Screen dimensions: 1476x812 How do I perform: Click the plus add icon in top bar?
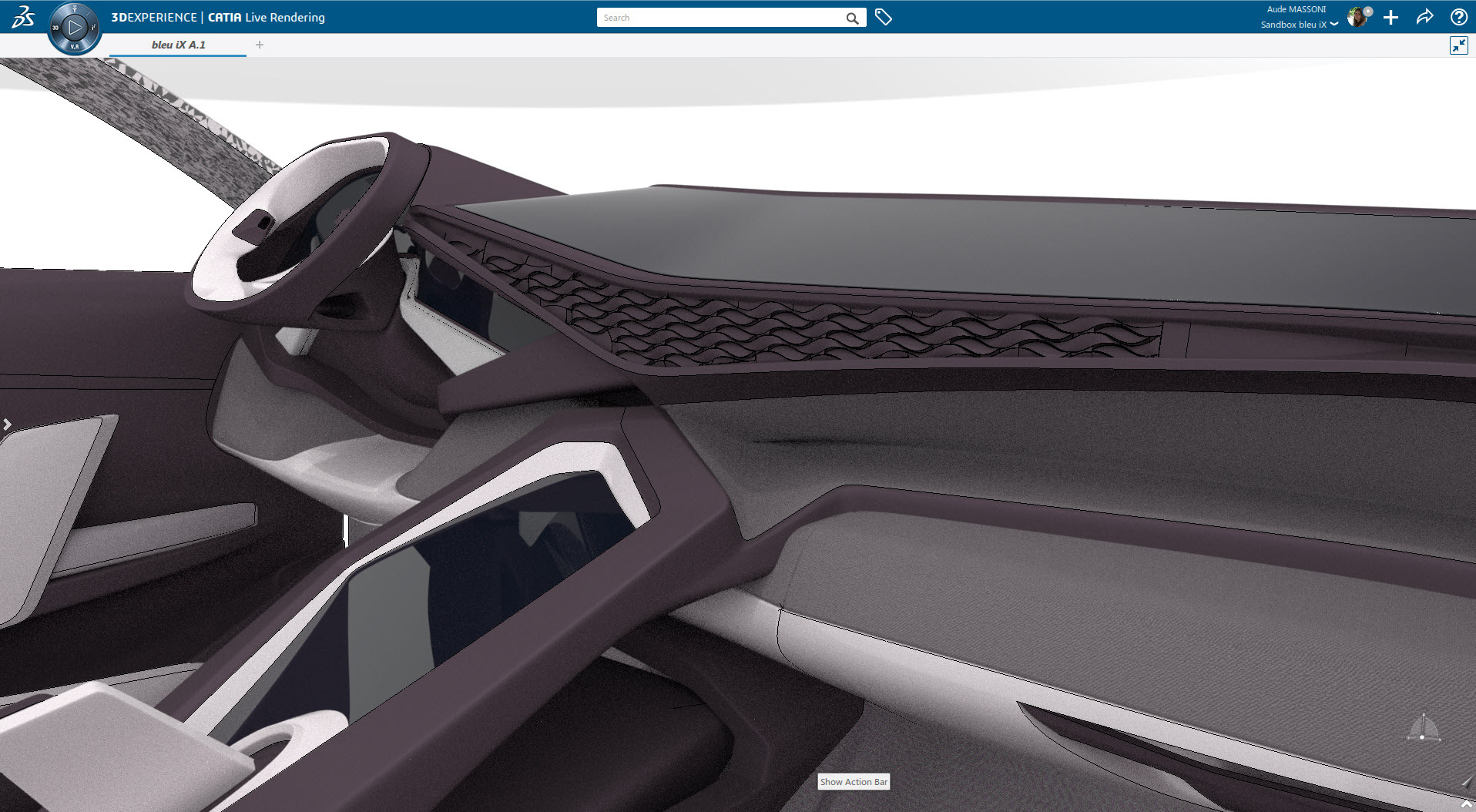click(1390, 17)
